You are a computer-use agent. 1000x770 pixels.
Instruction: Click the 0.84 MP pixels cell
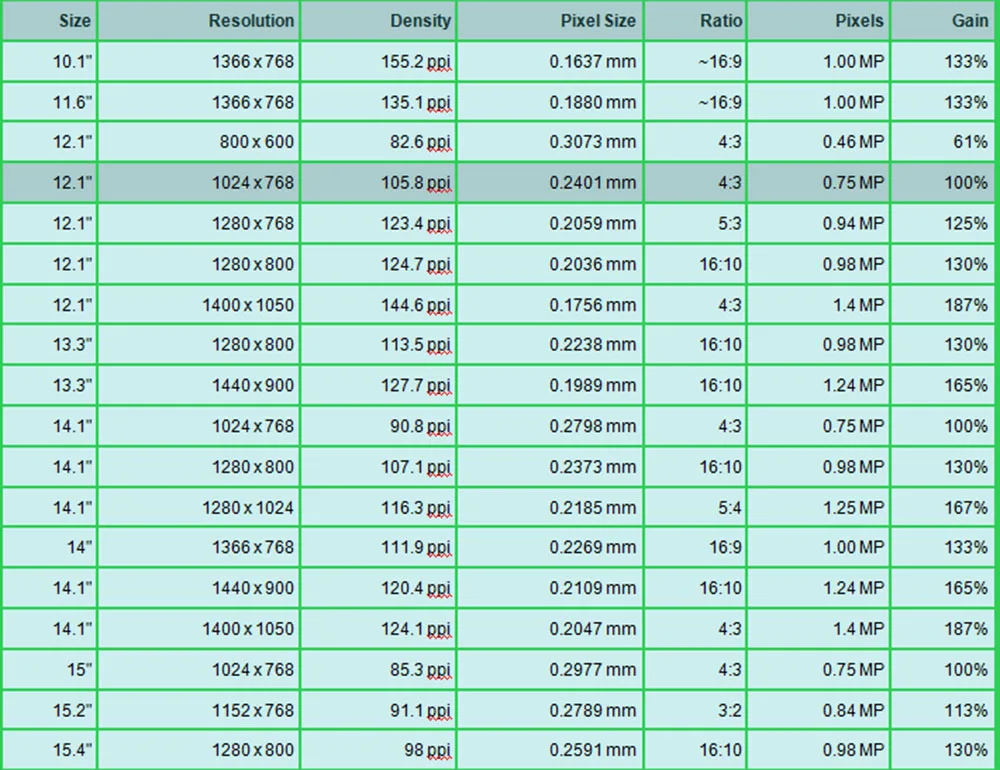(x=819, y=710)
